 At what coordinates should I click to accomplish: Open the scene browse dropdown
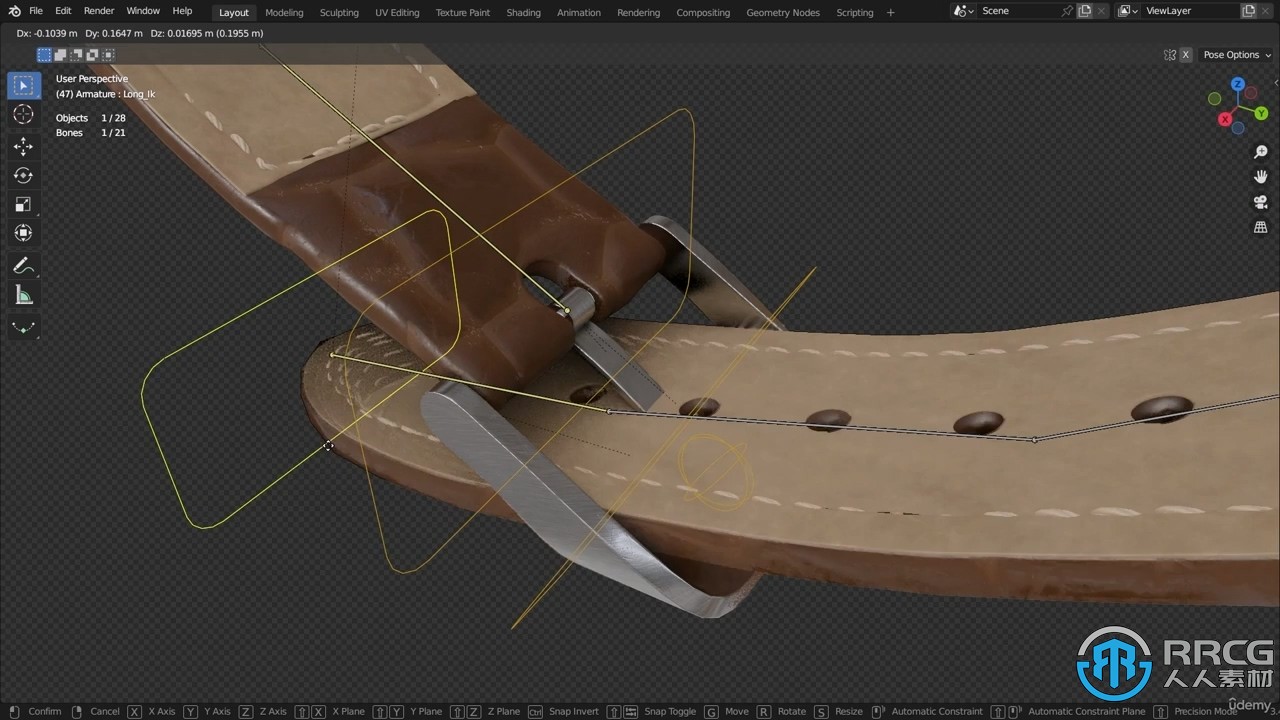point(961,11)
